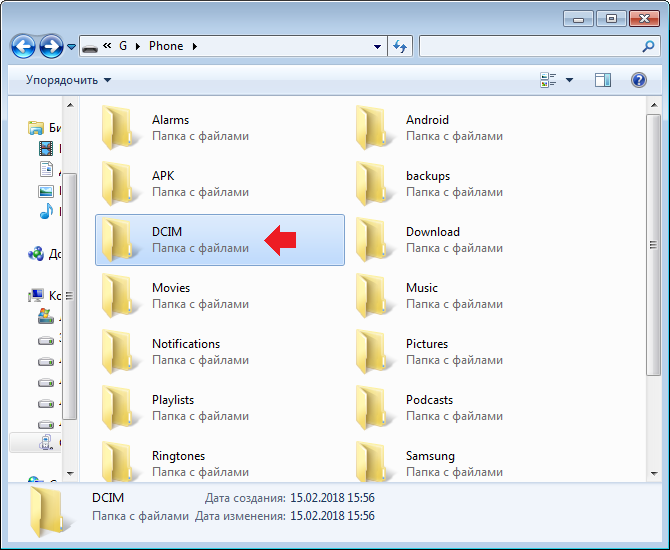Select the G segment in the address bar
Image resolution: width=670 pixels, height=550 pixels.
[123, 46]
